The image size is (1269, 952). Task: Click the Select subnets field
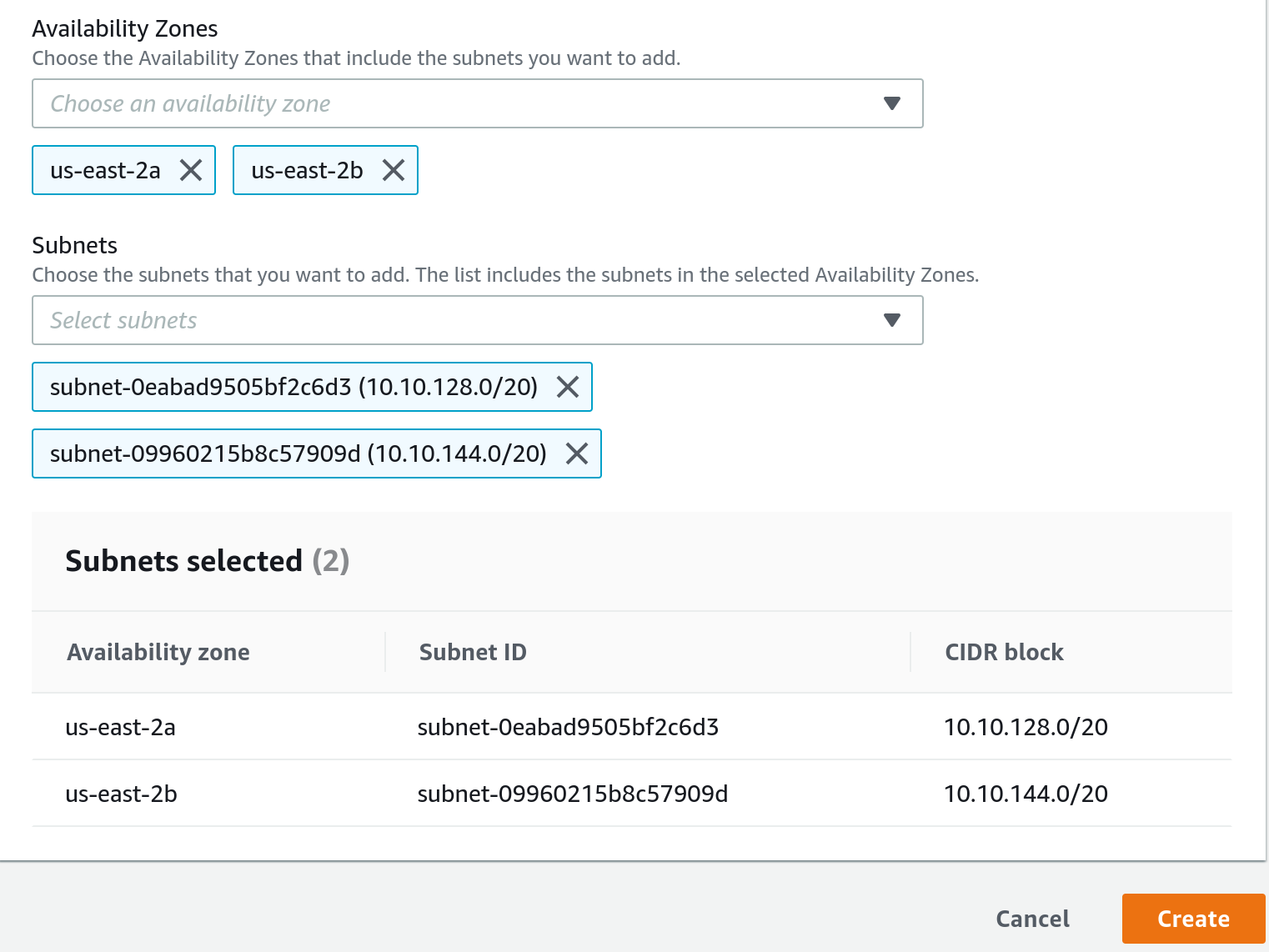point(478,320)
